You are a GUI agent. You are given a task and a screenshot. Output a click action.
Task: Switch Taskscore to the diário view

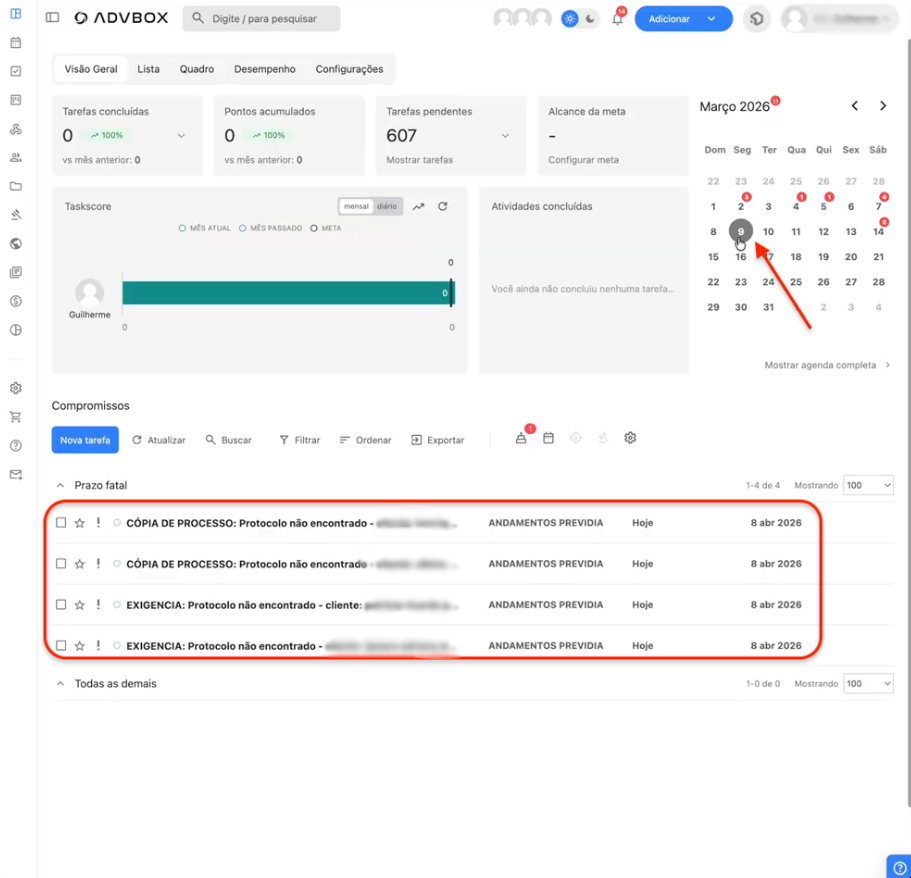coord(387,206)
